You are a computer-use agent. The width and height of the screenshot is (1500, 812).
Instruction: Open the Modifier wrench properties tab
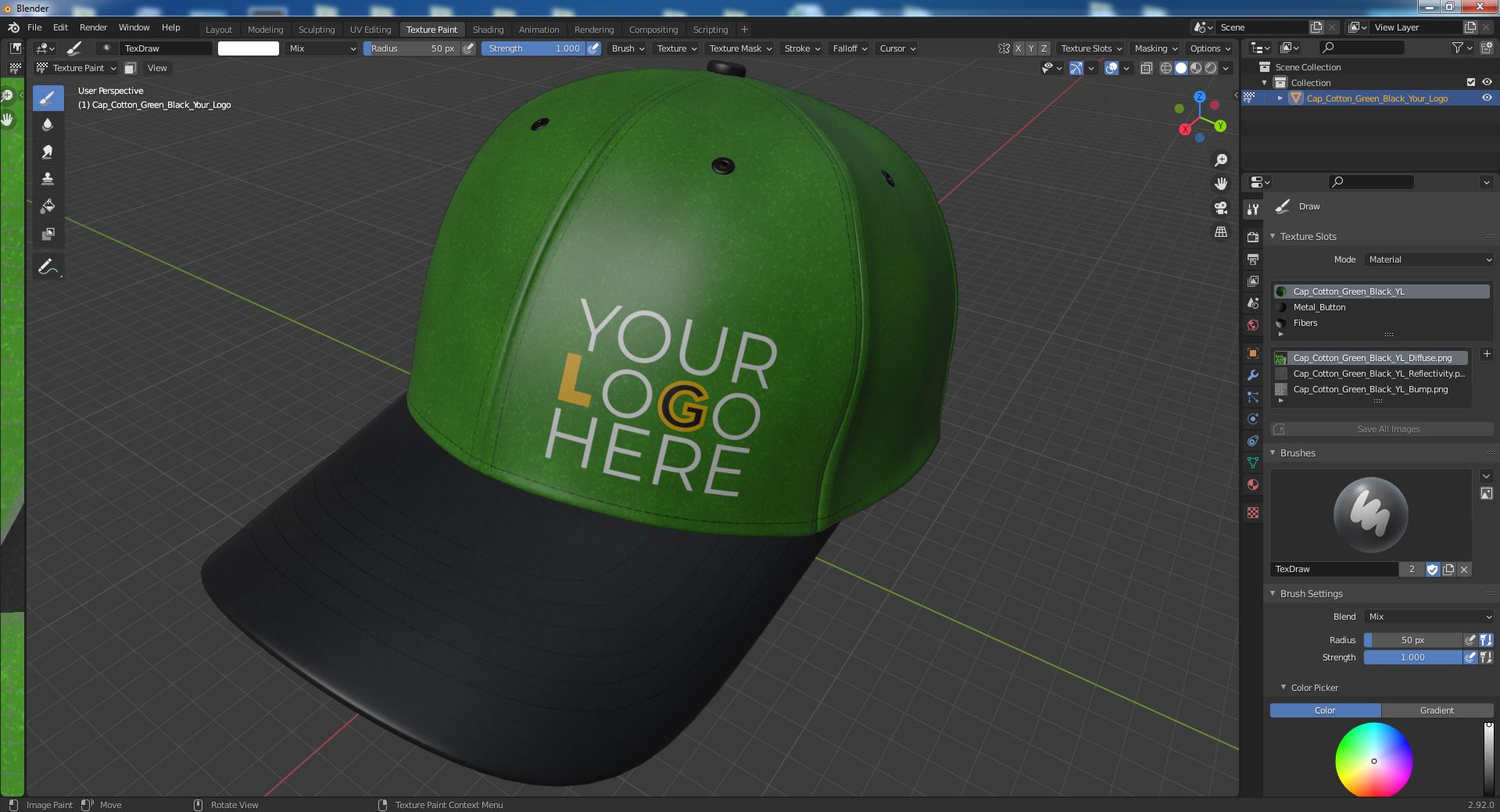point(1253,375)
